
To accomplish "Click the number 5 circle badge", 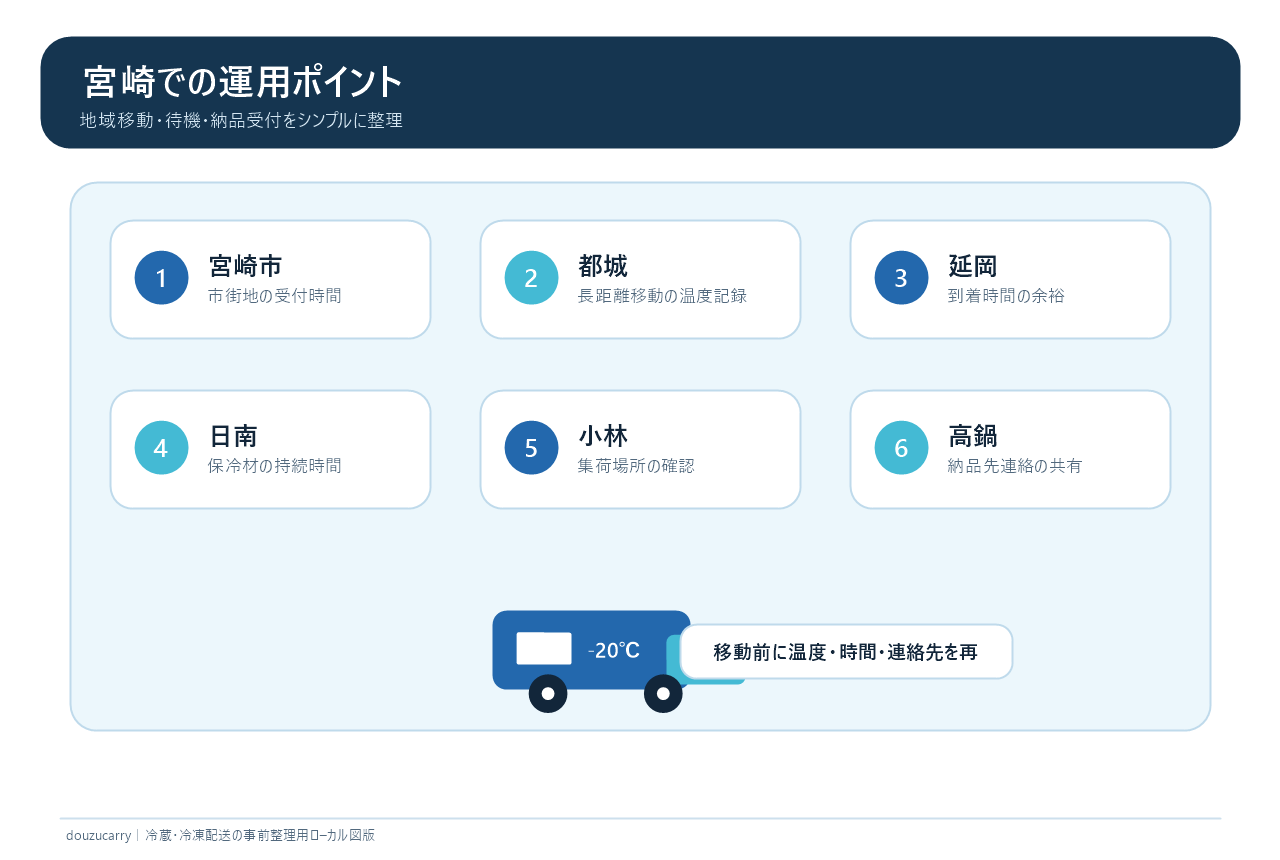I will click(531, 448).
